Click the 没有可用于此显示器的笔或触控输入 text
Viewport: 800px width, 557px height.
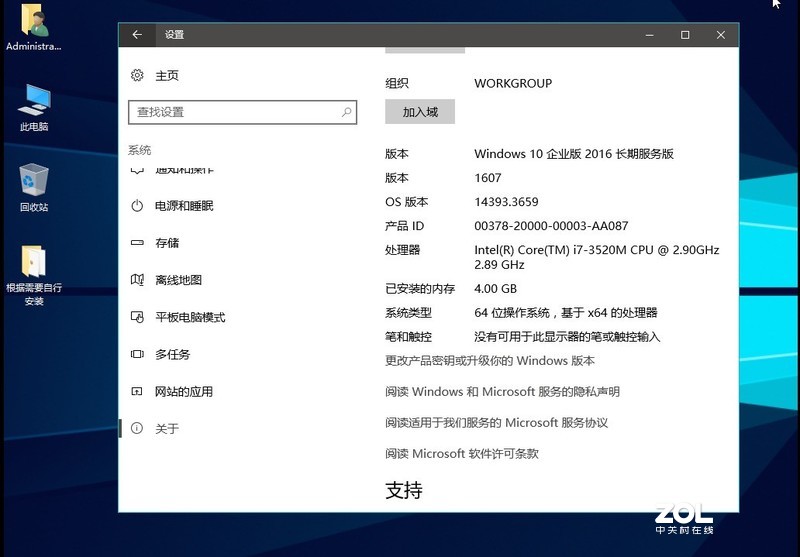[567, 337]
